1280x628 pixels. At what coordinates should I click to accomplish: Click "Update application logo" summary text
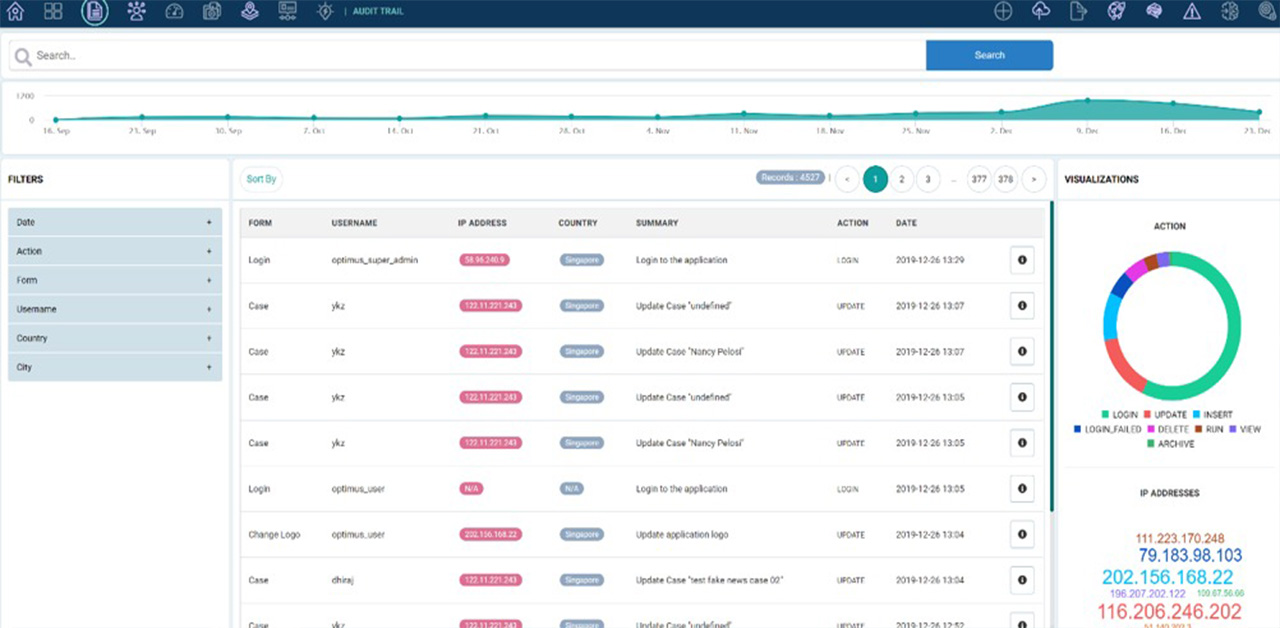point(682,535)
